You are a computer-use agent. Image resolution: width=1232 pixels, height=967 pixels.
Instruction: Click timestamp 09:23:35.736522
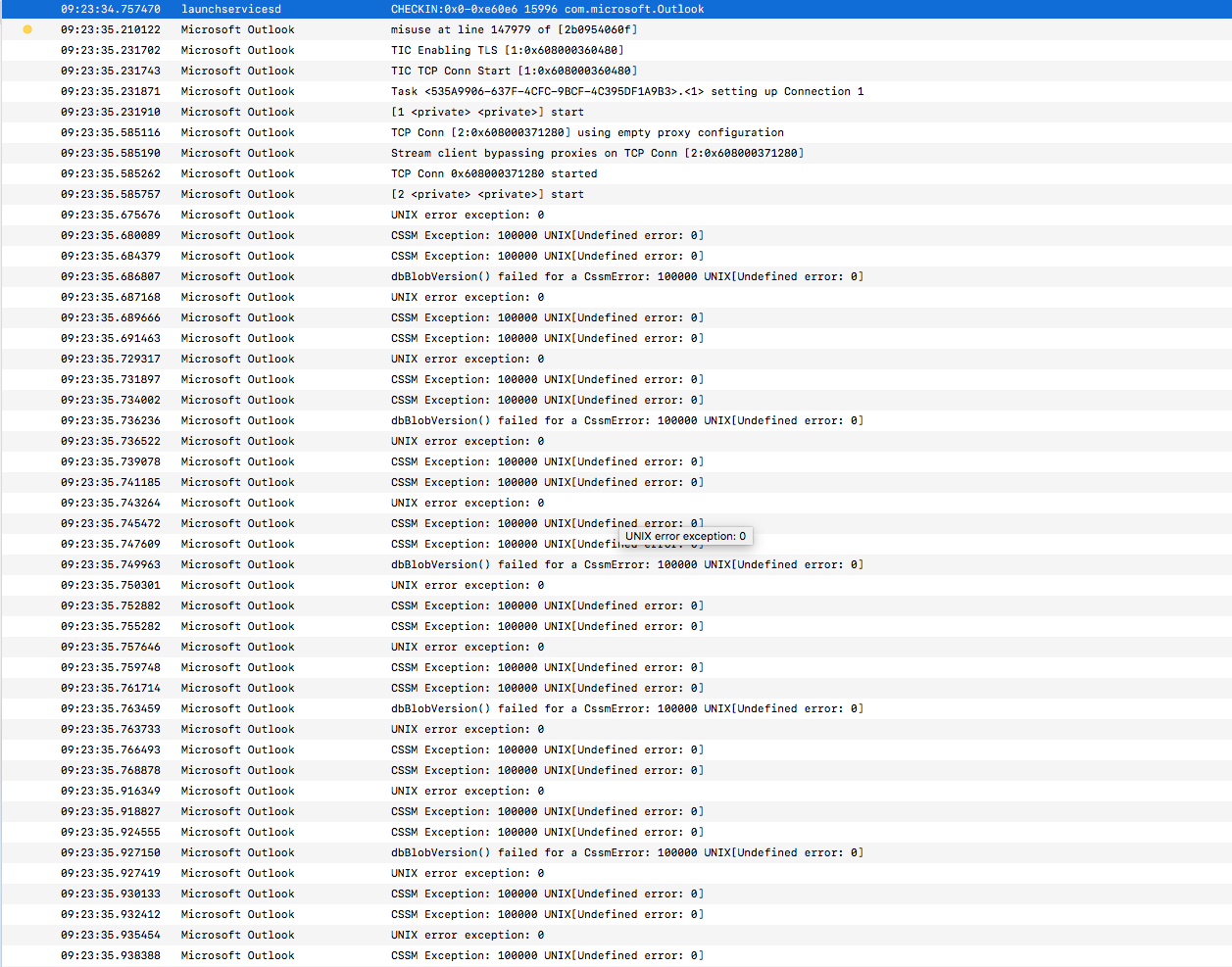pos(111,441)
